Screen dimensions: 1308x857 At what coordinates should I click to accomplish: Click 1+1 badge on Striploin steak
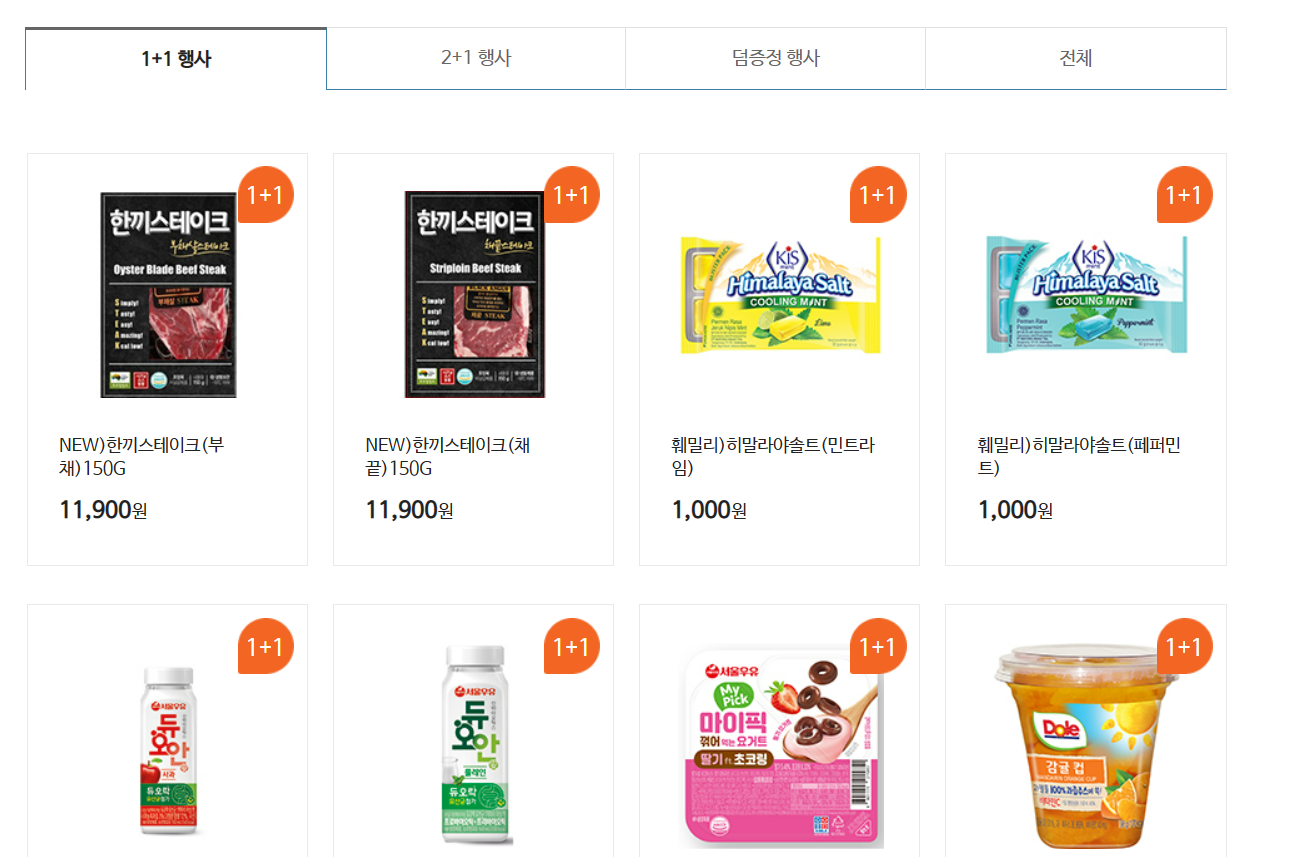point(572,194)
